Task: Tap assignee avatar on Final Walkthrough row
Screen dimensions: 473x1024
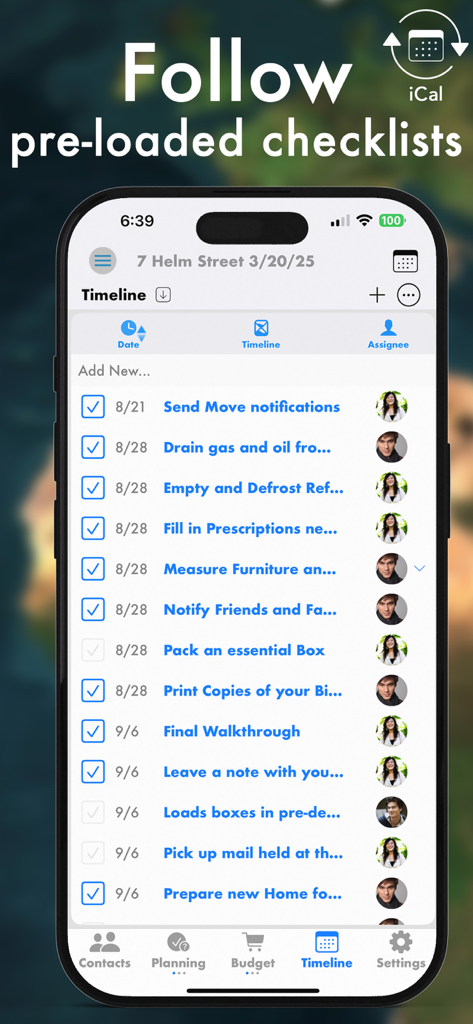Action: (391, 731)
